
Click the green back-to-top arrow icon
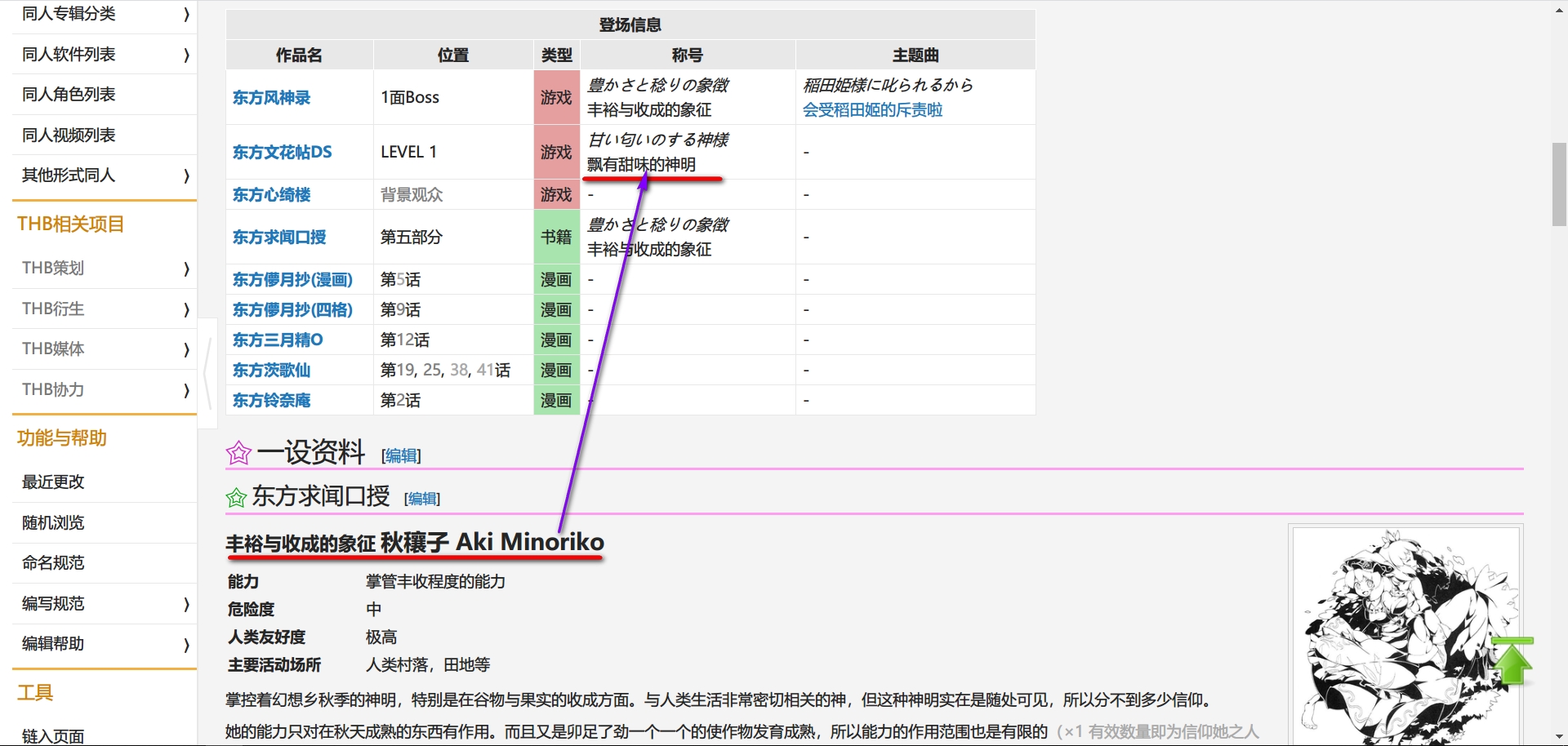[1512, 661]
